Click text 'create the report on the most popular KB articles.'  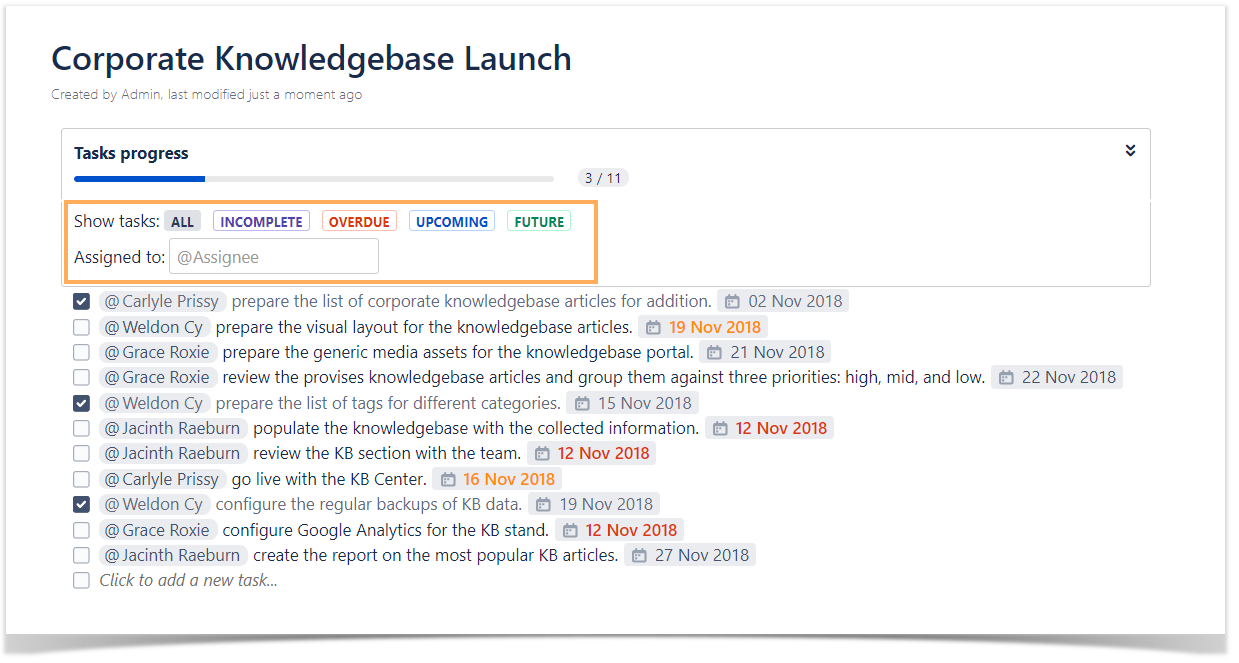[x=436, y=555]
